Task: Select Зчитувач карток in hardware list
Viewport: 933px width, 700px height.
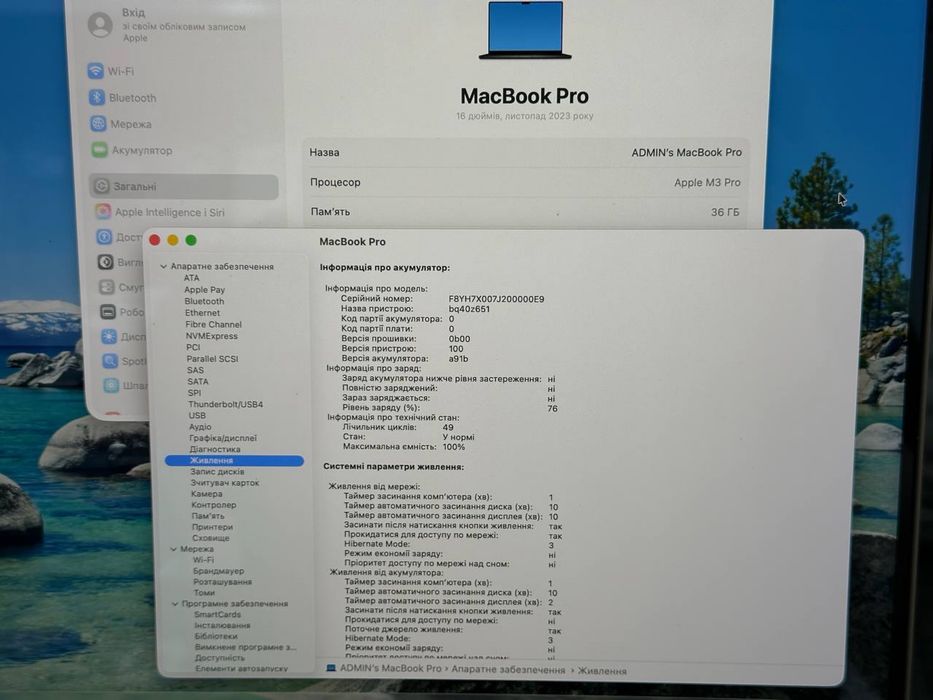Action: point(225,483)
